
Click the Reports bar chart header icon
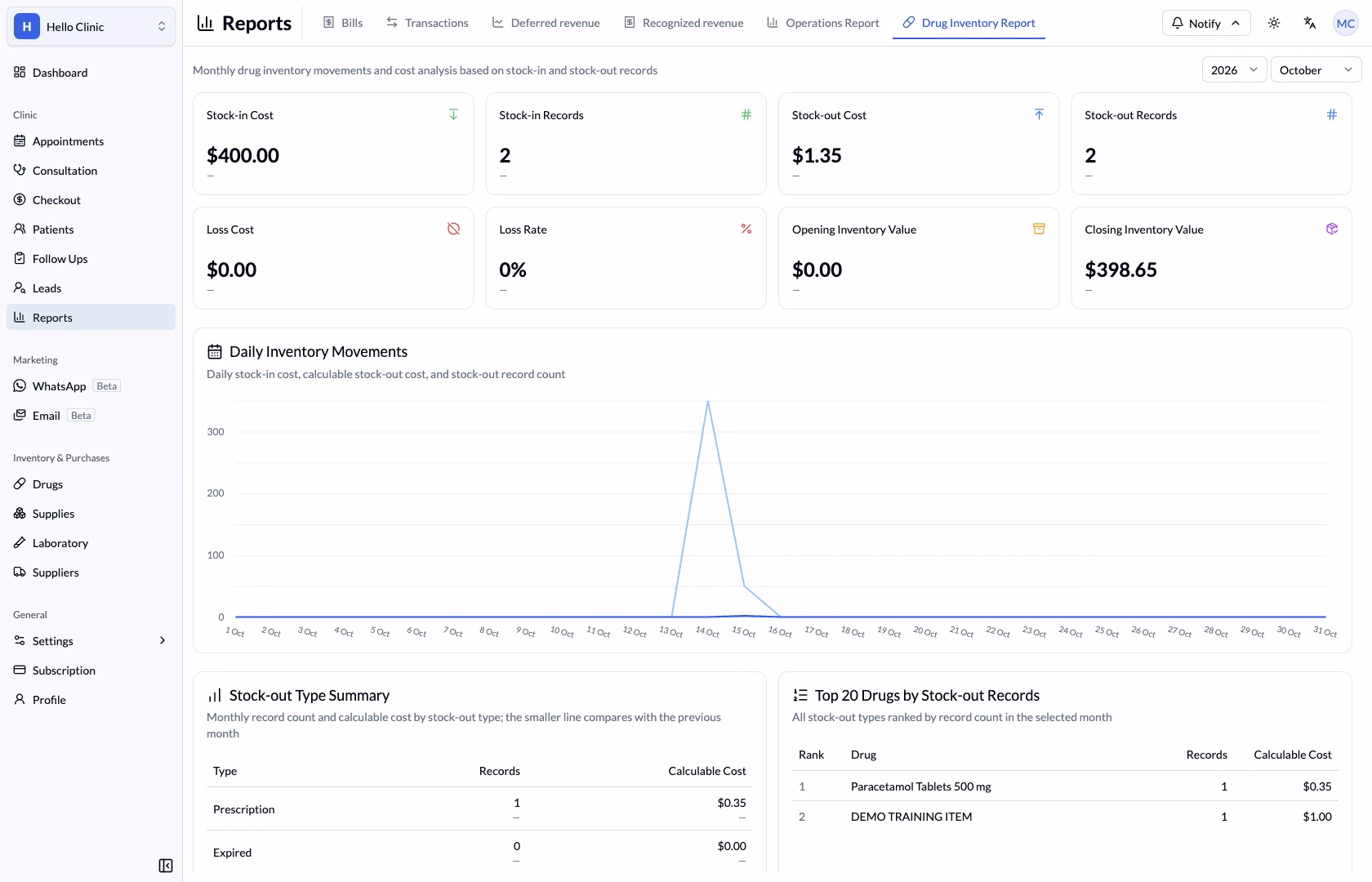tap(206, 23)
